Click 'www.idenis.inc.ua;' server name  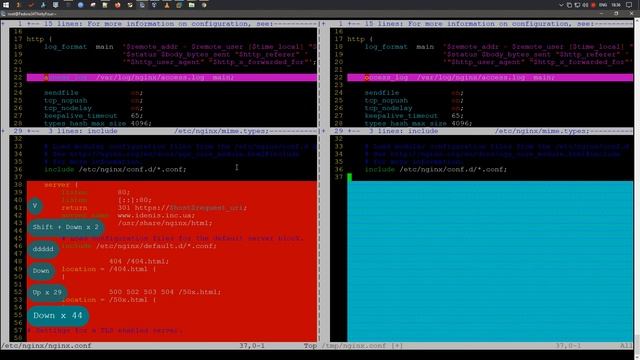156,216
